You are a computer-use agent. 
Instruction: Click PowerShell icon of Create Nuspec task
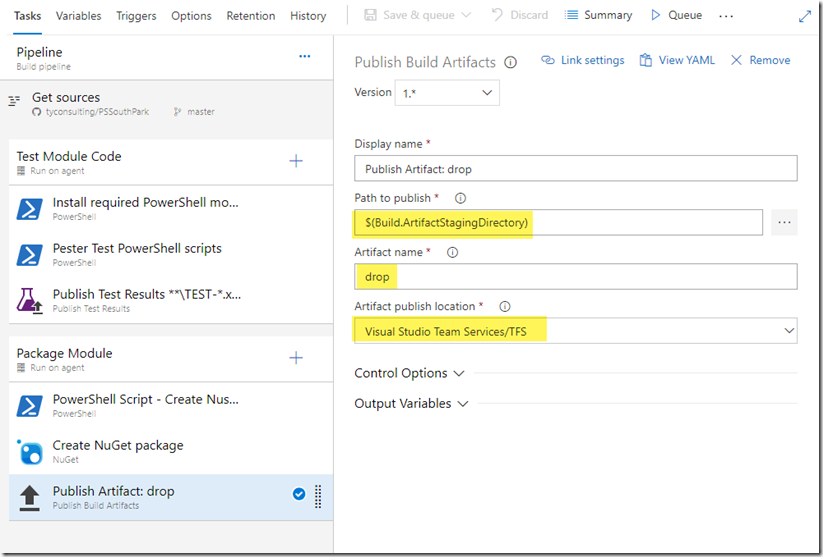(x=29, y=406)
